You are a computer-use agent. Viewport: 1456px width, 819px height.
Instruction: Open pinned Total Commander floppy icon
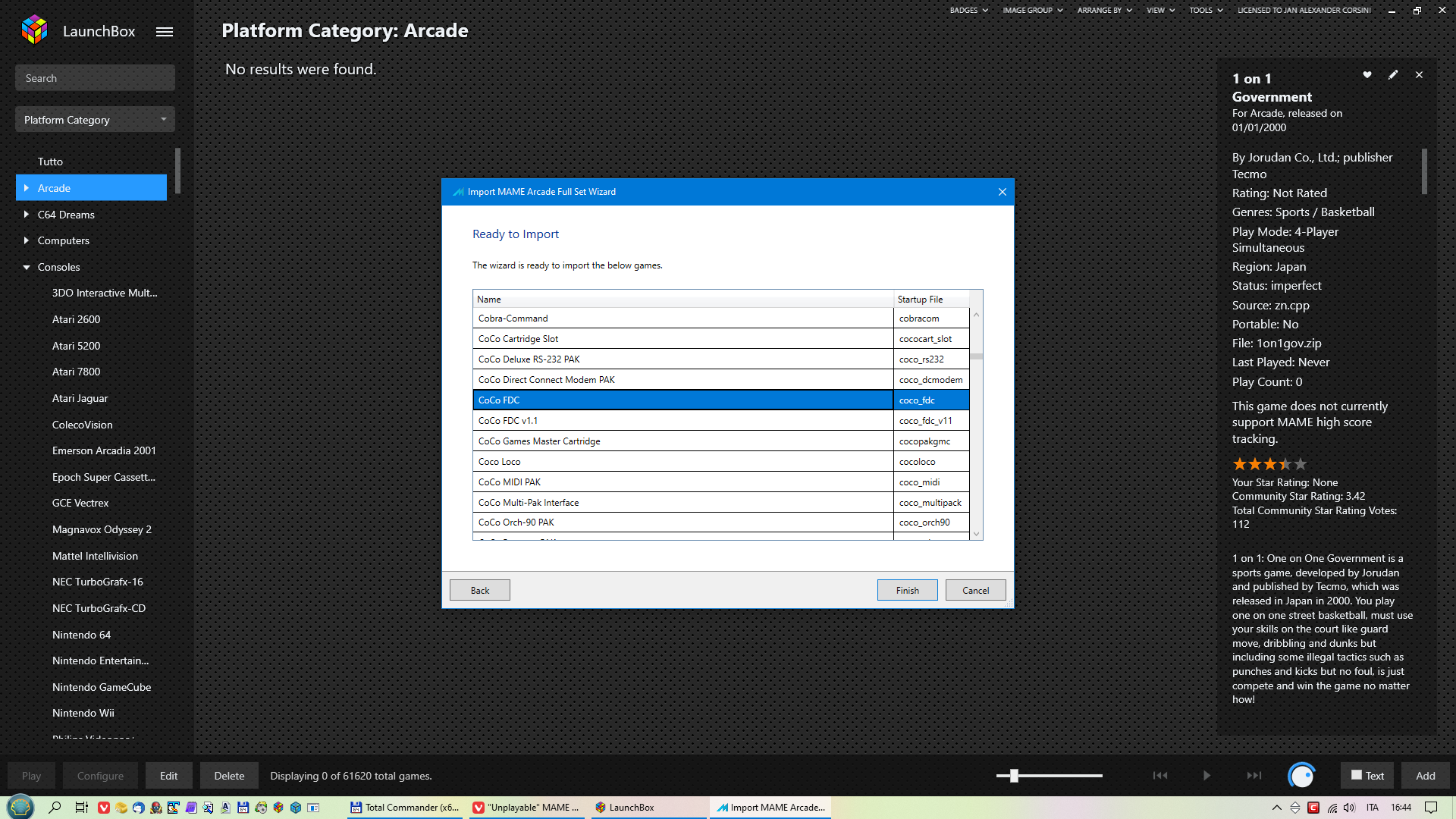[243, 808]
